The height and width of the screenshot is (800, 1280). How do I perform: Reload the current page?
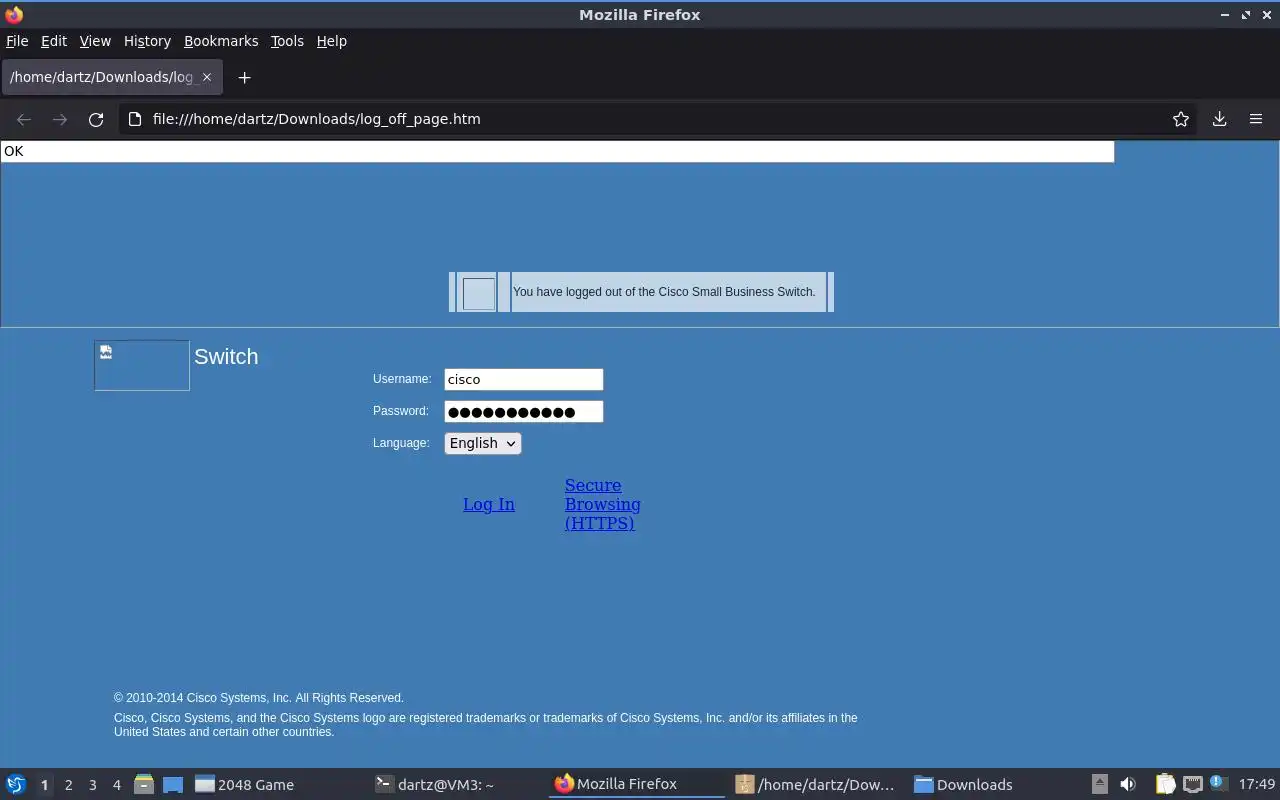click(x=96, y=119)
